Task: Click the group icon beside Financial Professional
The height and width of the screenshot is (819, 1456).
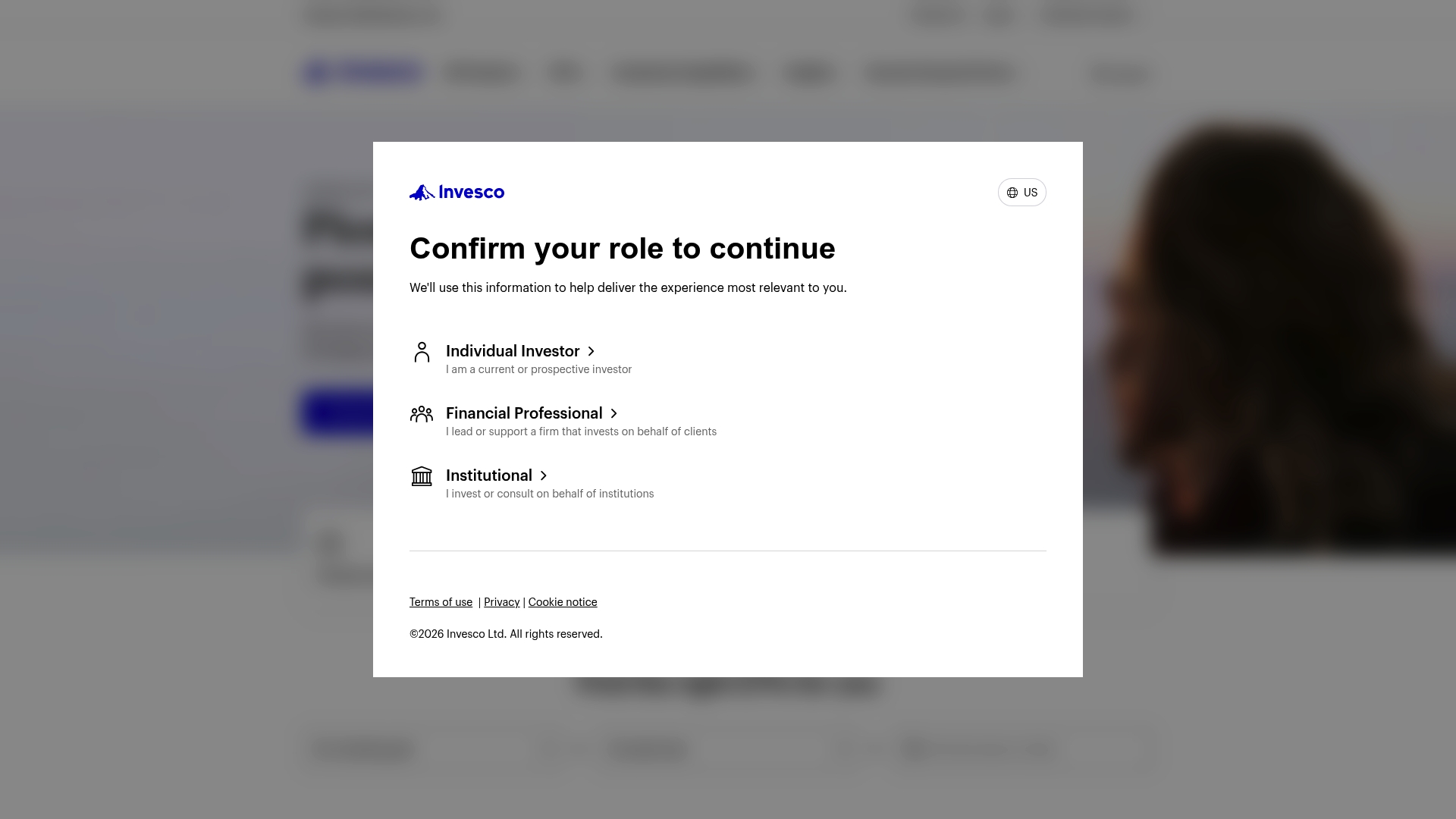Action: [422, 414]
